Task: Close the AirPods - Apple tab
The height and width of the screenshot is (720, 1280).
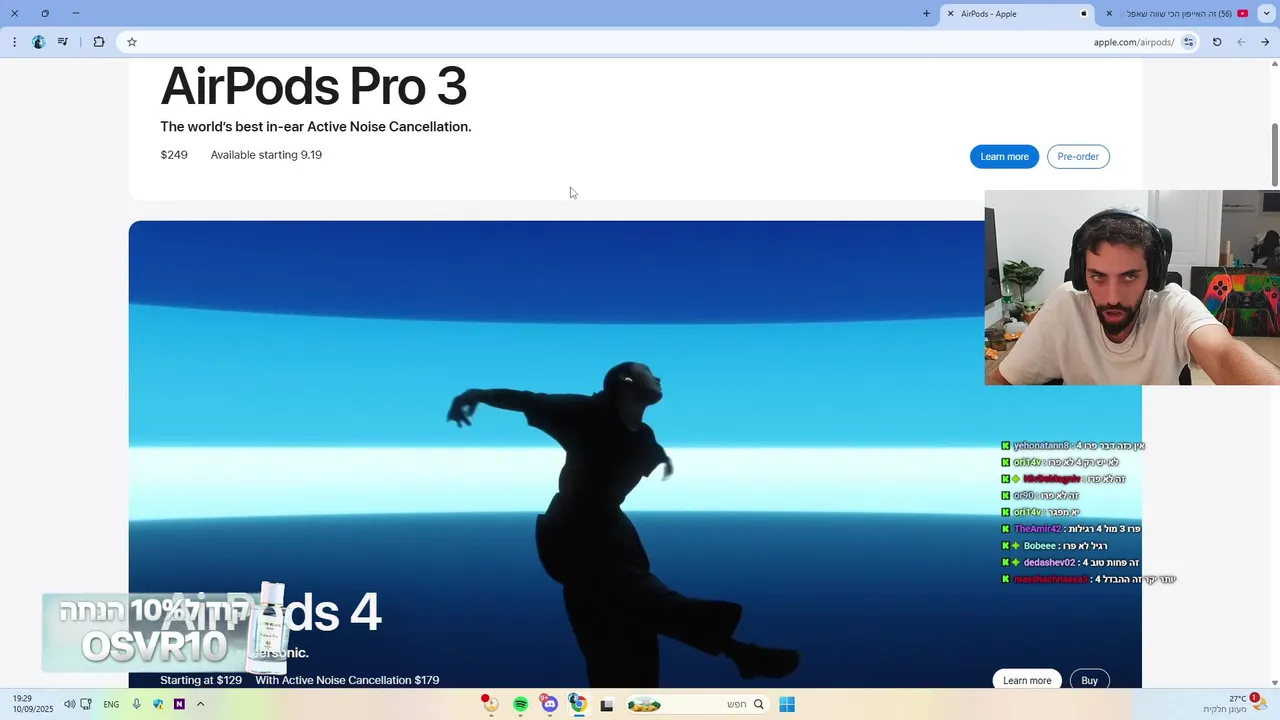Action: [x=950, y=14]
